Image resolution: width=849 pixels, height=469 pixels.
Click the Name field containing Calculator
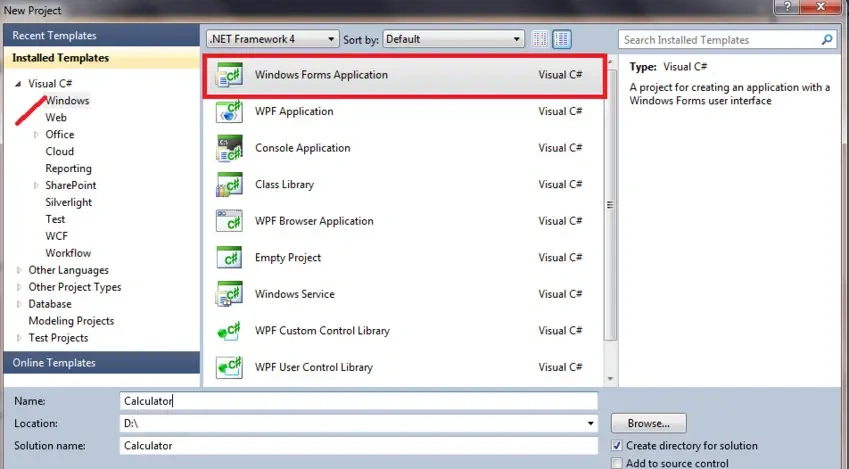point(358,401)
